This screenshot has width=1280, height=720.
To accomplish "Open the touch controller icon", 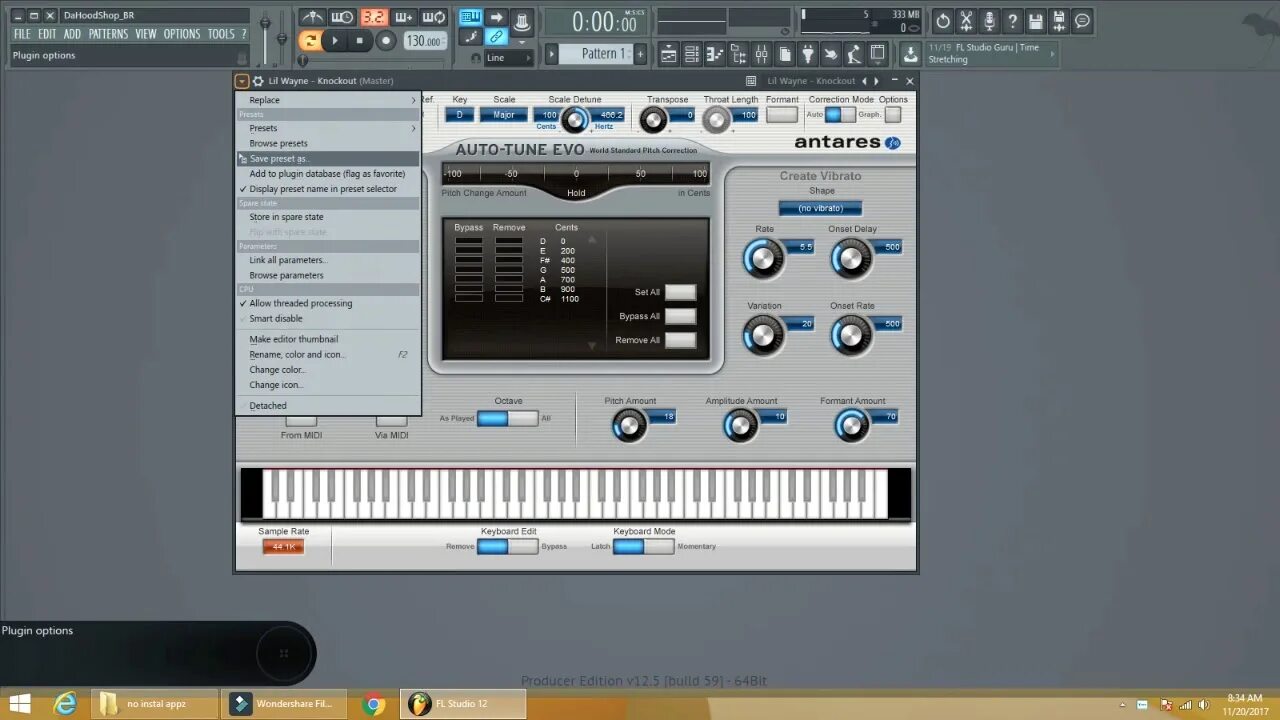I will coord(854,54).
